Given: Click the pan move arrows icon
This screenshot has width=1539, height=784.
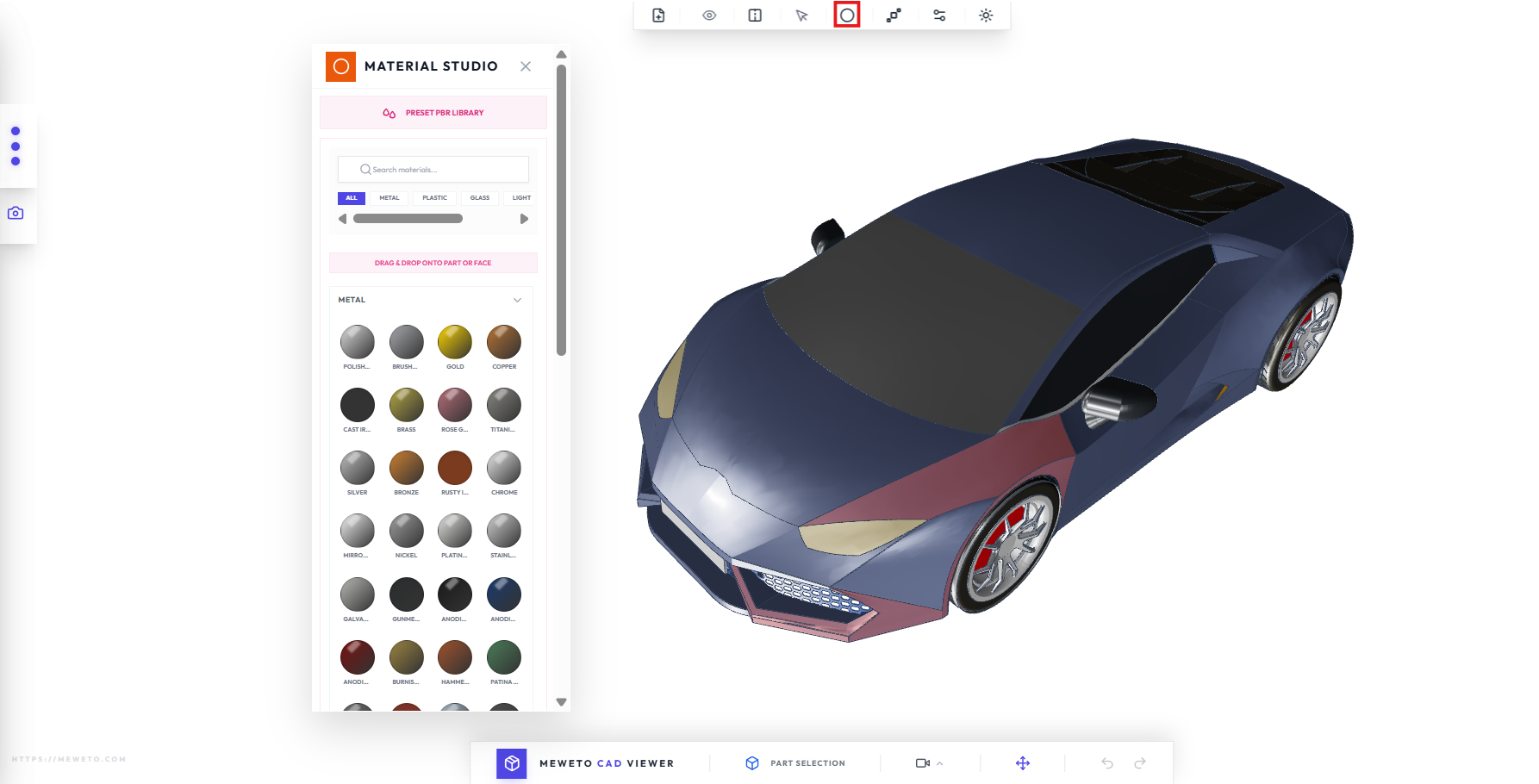Looking at the screenshot, I should pos(1023,763).
